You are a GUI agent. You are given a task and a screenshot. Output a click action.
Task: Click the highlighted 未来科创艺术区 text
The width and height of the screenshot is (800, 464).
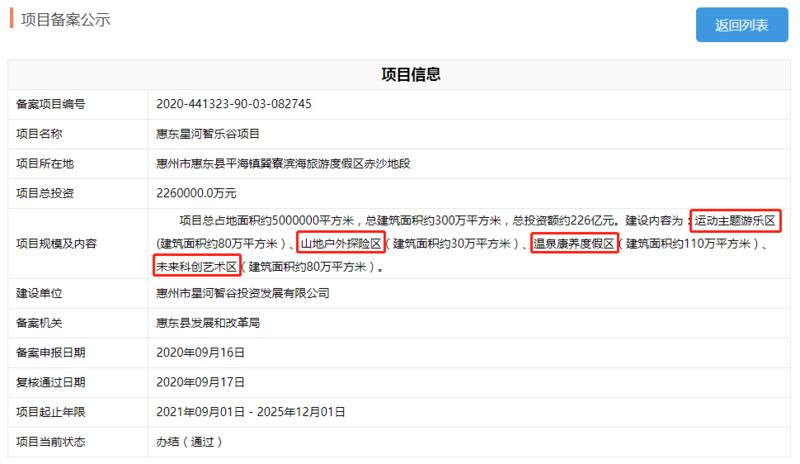(197, 267)
